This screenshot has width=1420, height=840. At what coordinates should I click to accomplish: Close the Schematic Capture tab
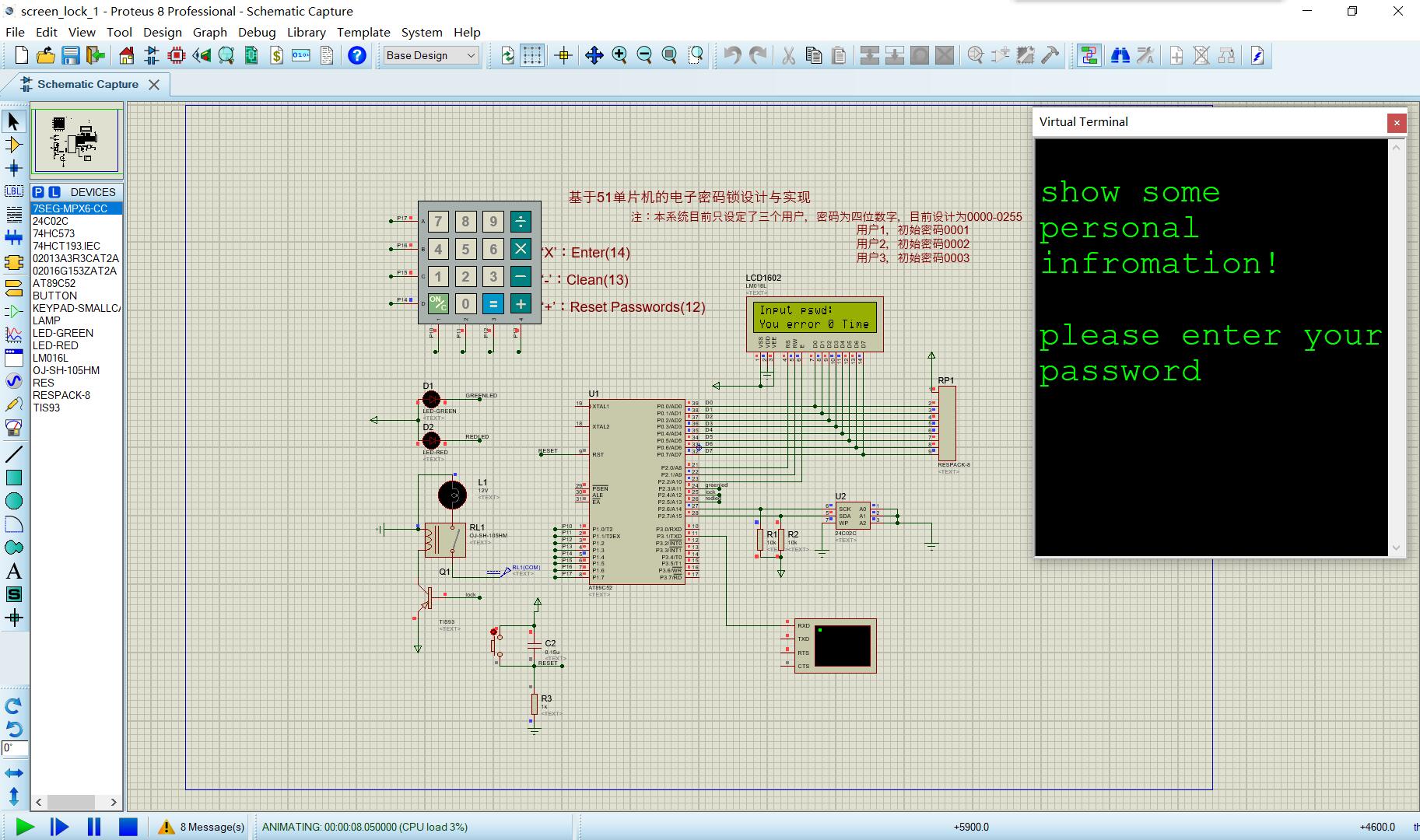(x=154, y=85)
